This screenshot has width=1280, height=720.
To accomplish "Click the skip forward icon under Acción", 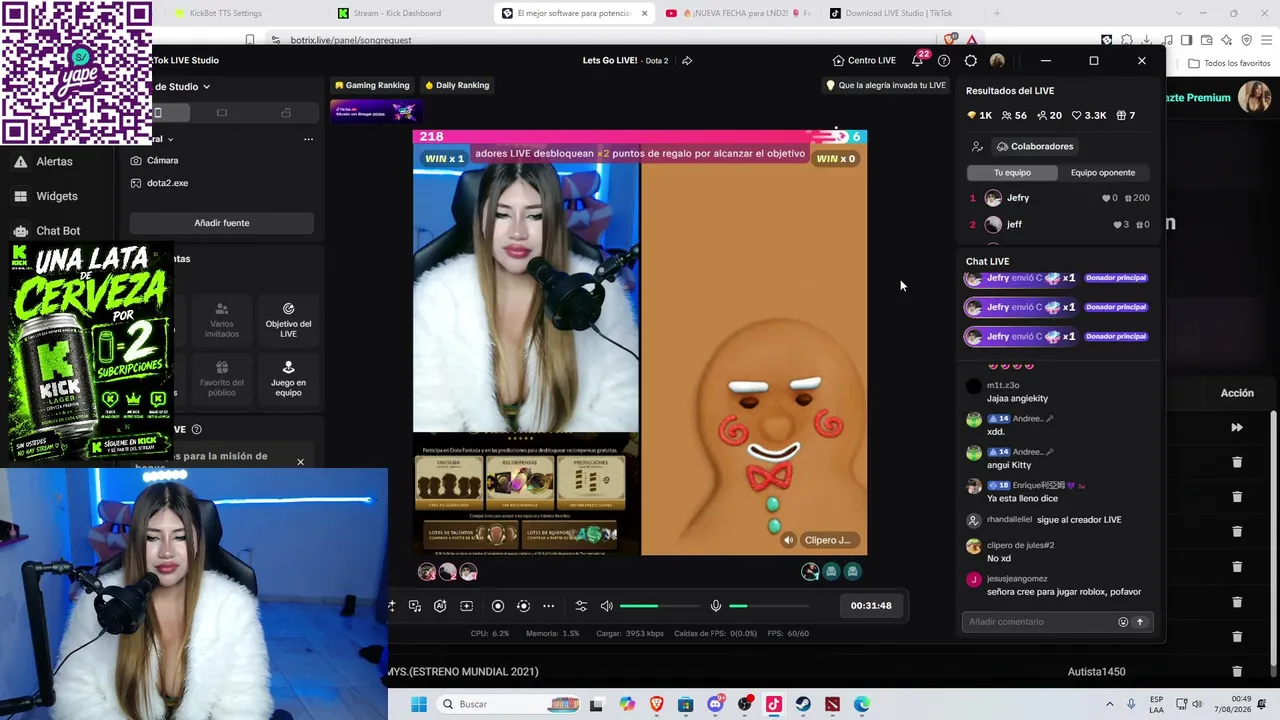I will click(x=1237, y=428).
